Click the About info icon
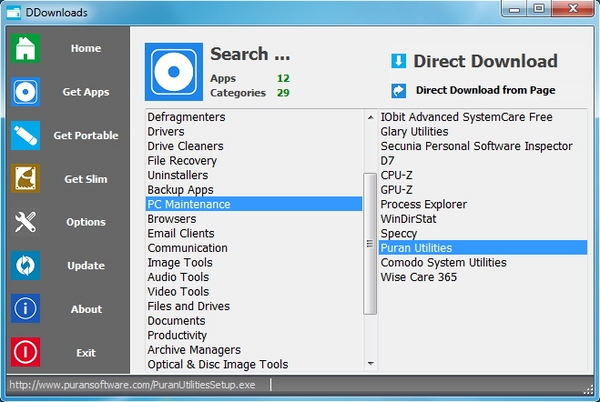This screenshot has width=600, height=402. [25, 309]
